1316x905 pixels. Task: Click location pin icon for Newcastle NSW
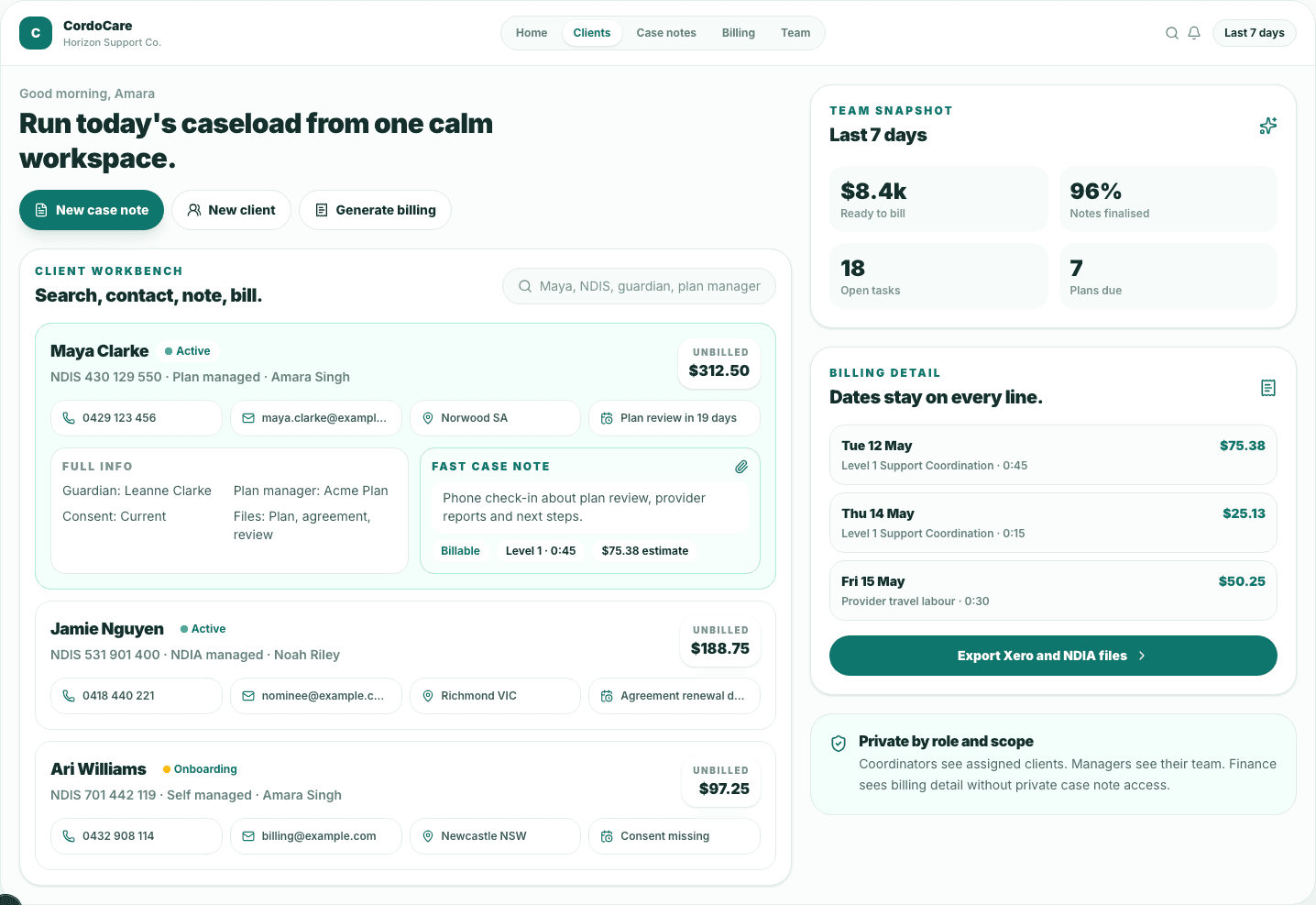pos(428,836)
